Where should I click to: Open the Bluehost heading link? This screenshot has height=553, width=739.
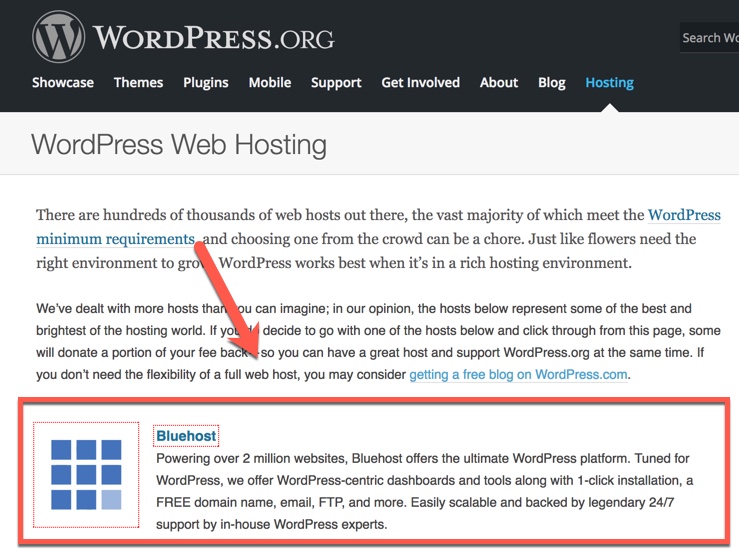tap(186, 436)
